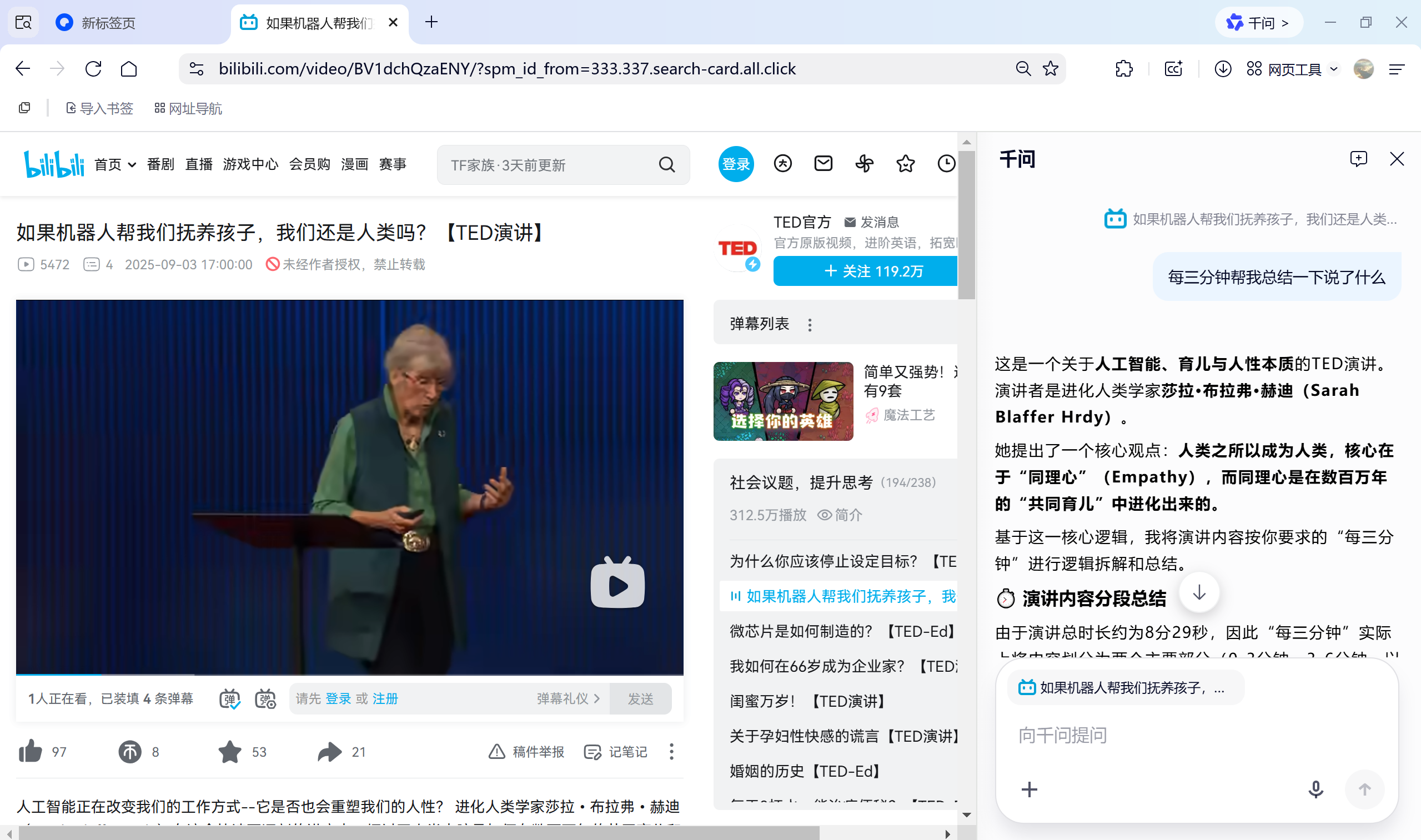Open the 历史 clock icon
Screen dimensions: 1421x840
click(x=946, y=164)
